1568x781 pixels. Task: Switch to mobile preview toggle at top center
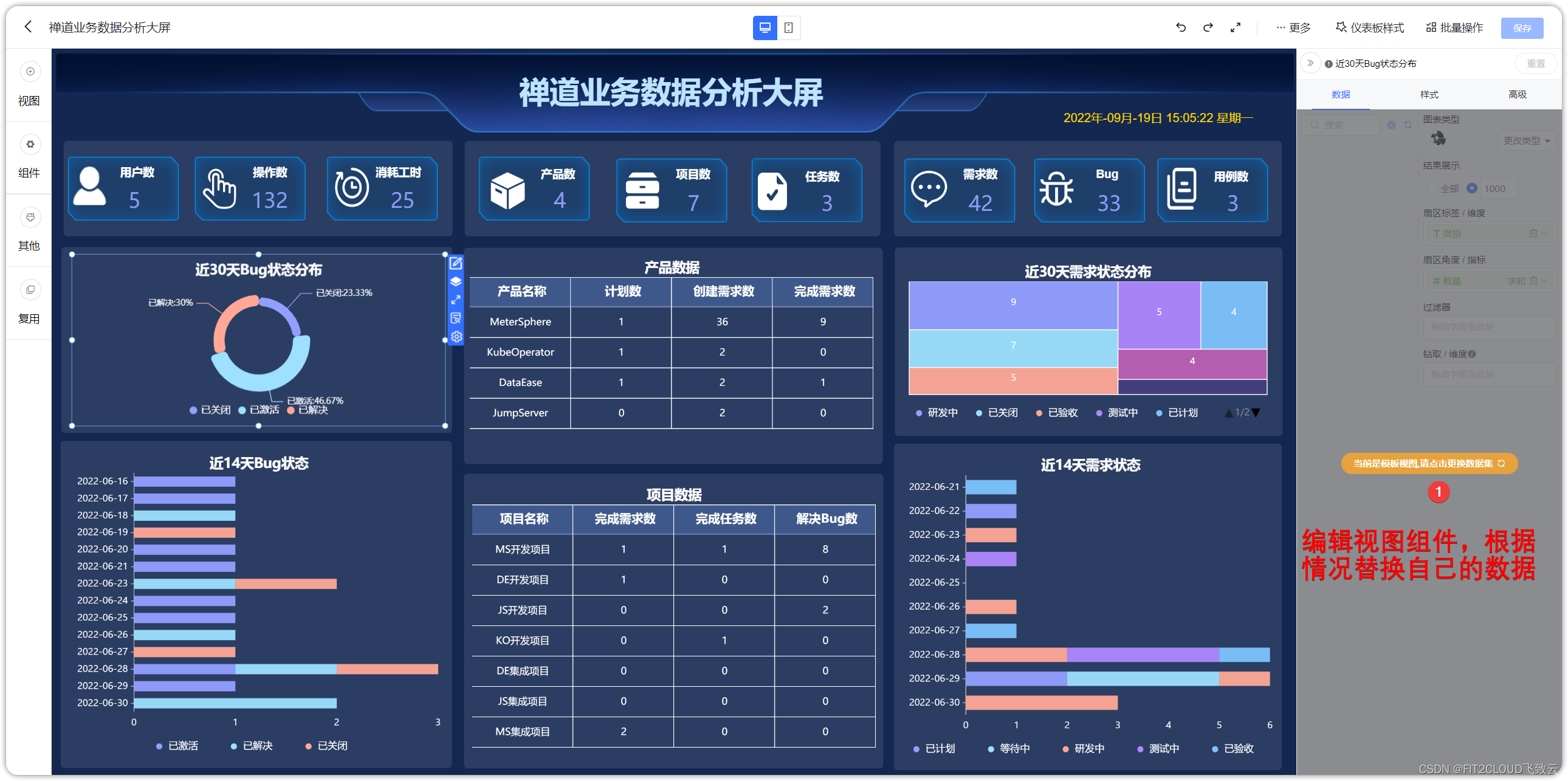pyautogui.click(x=789, y=28)
